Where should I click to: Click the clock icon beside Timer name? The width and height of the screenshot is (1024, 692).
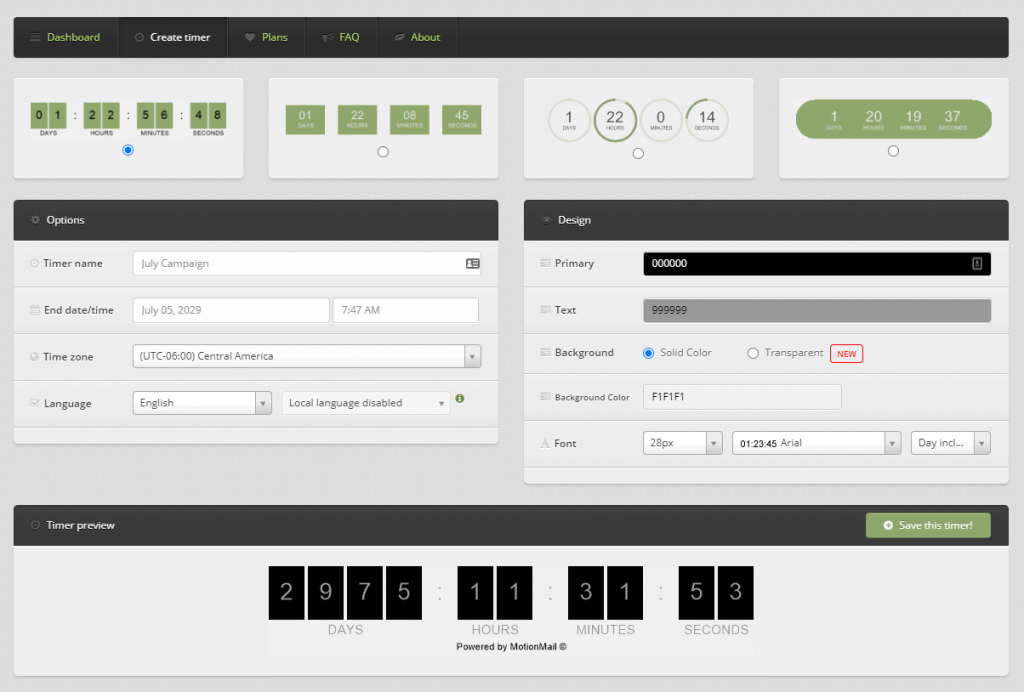34,263
